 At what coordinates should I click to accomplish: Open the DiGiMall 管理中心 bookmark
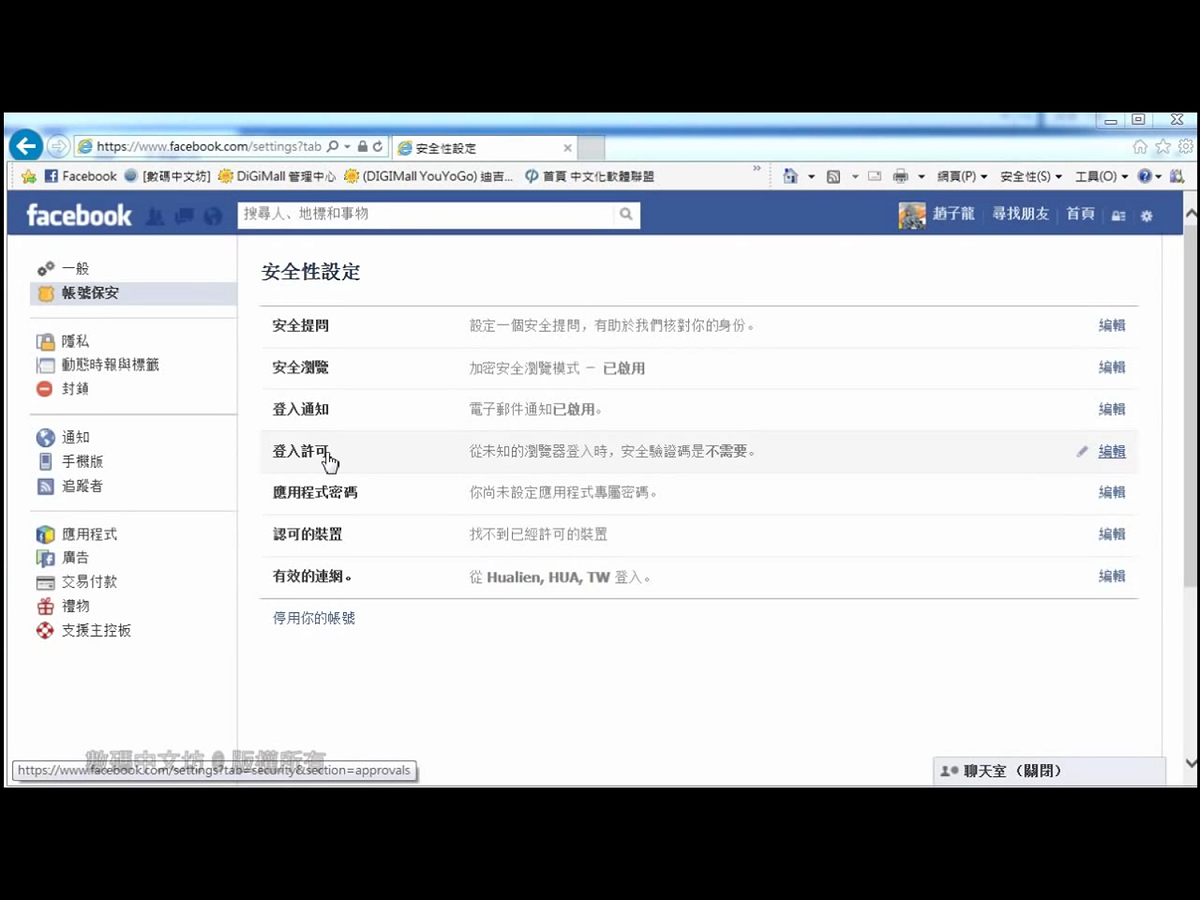pos(276,176)
